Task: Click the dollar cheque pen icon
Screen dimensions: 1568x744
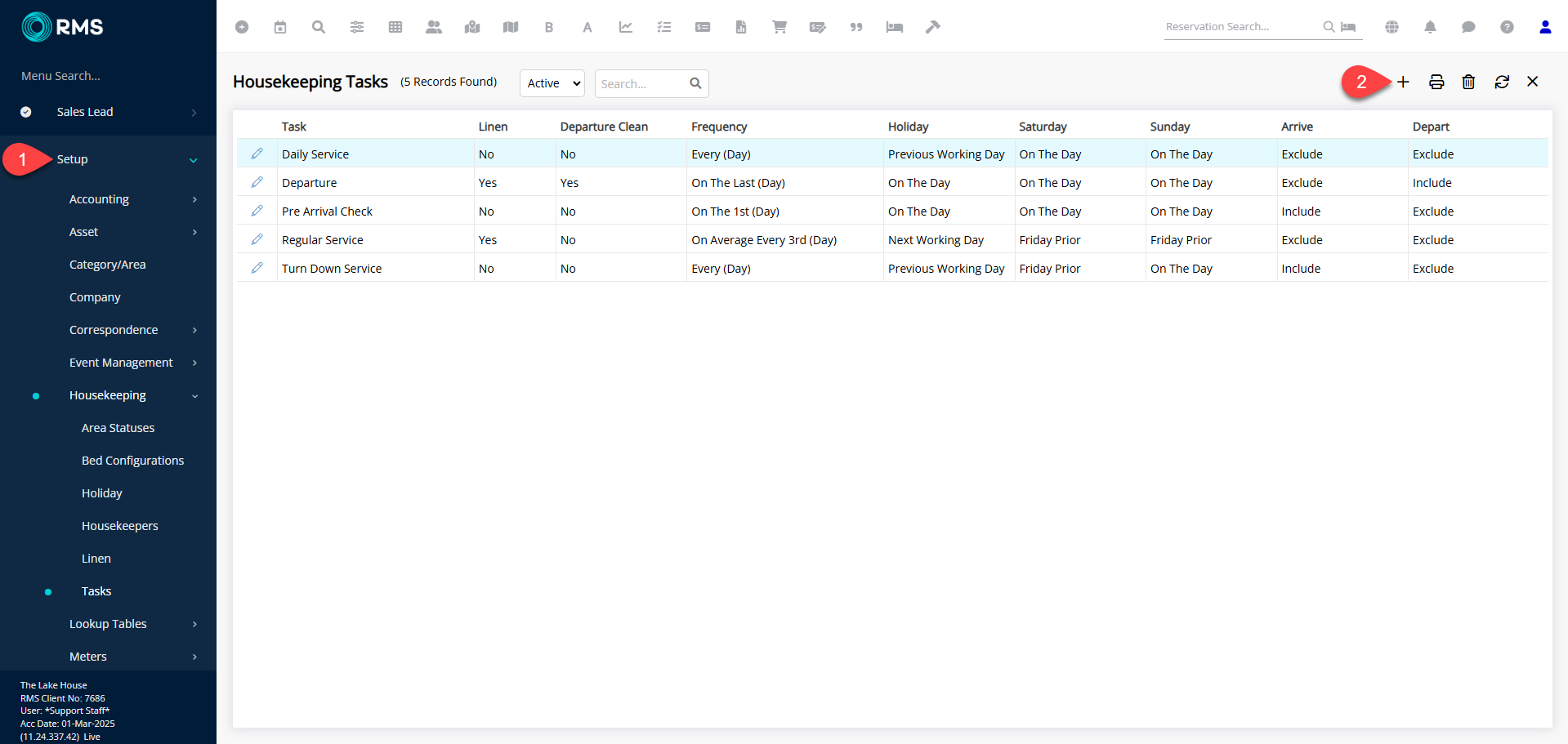Action: (x=818, y=27)
